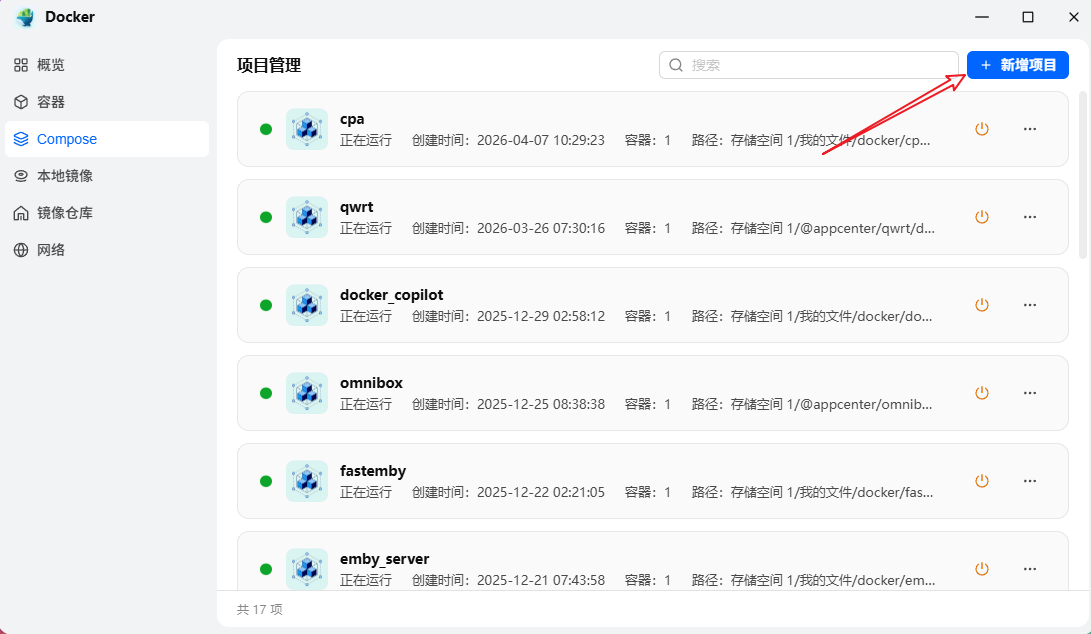Screen dimensions: 1091x634
Task: Focus the 搜索 search field
Action: tap(809, 65)
